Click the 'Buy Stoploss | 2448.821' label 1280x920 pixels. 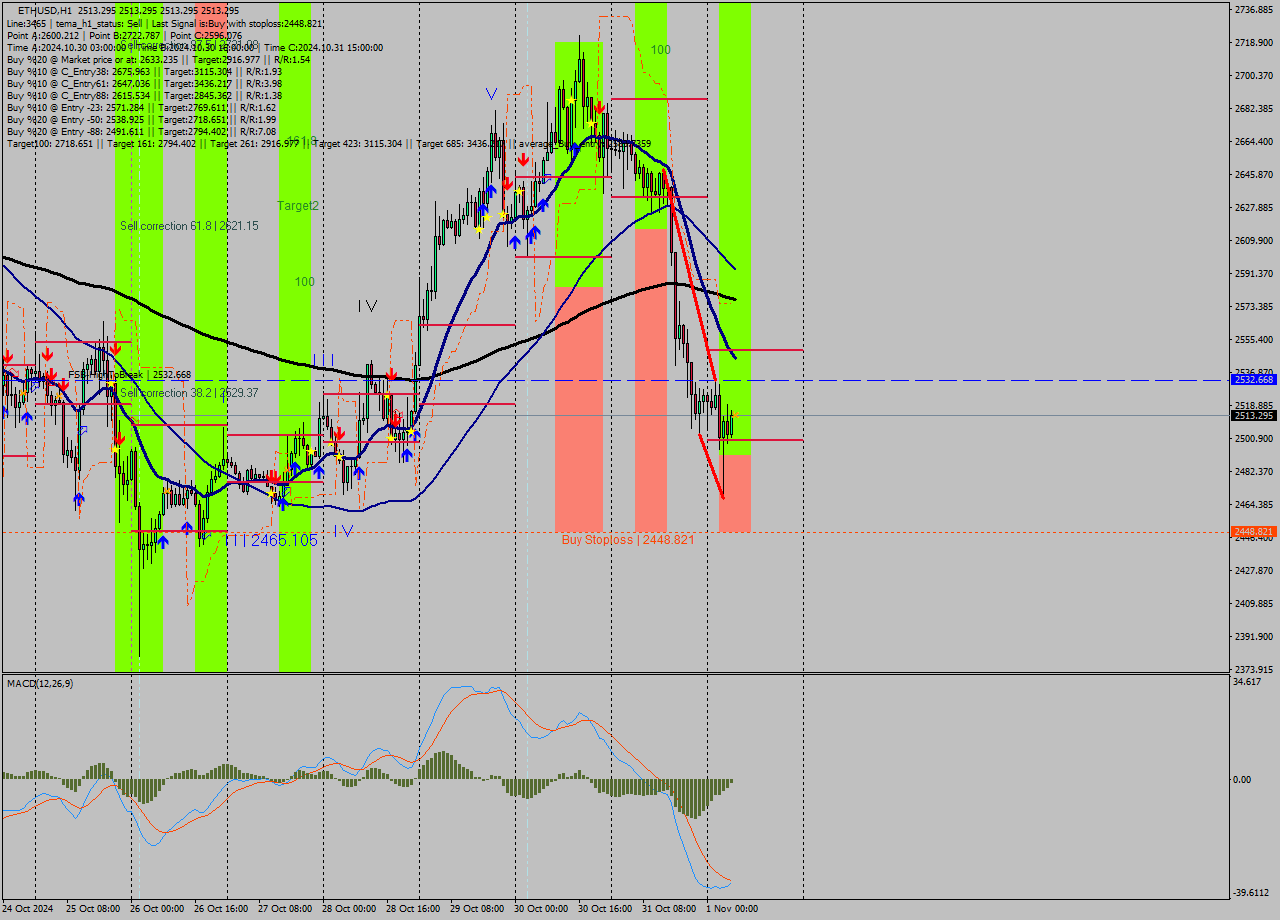pyautogui.click(x=628, y=539)
